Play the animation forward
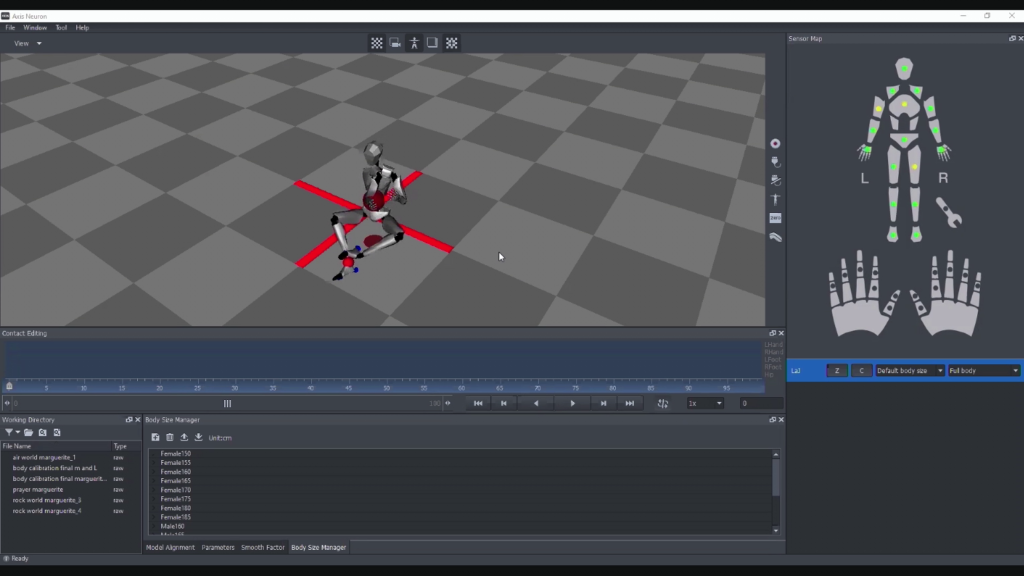 pyautogui.click(x=573, y=404)
